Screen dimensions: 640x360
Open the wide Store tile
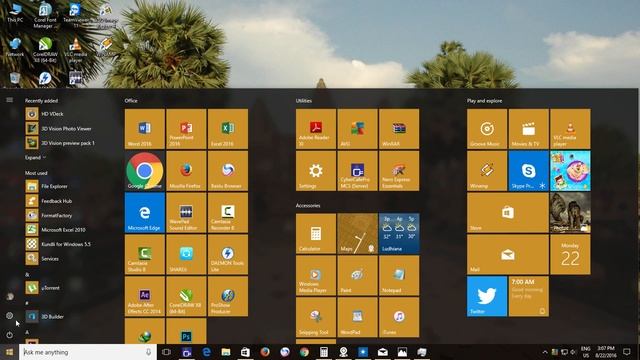tap(508, 213)
